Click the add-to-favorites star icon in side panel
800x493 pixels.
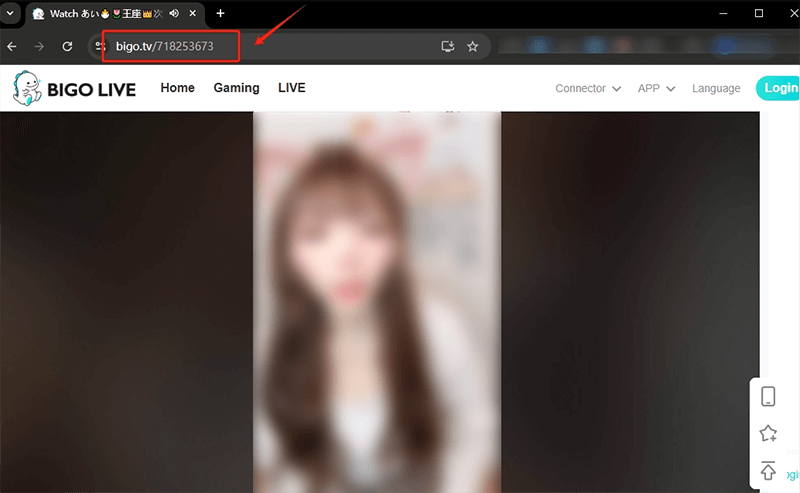coord(768,433)
